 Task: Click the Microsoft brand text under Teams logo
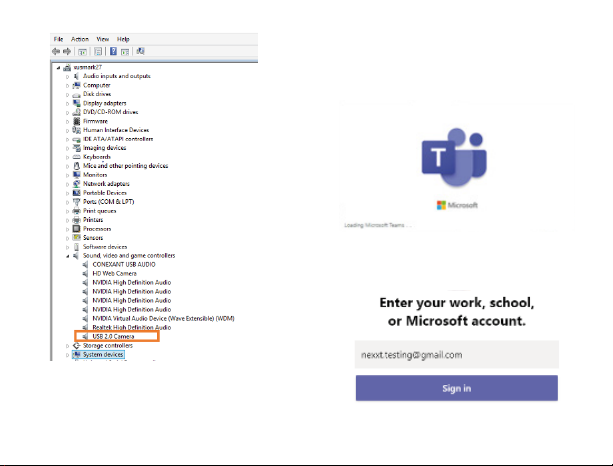tap(462, 205)
